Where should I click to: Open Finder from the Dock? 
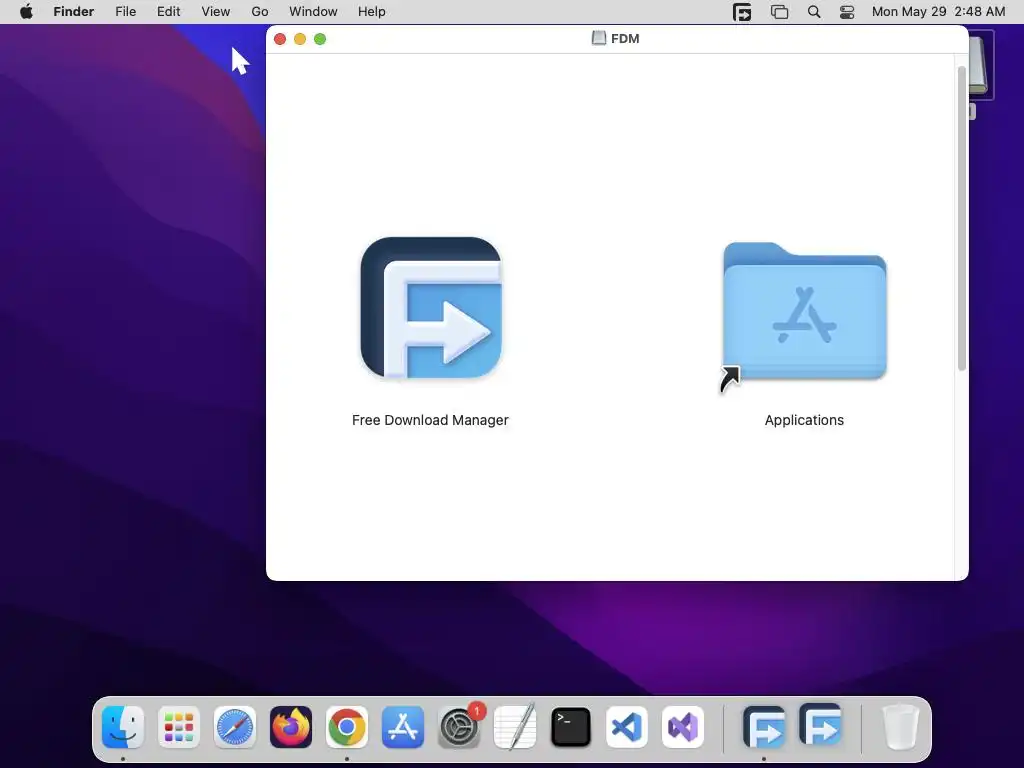click(123, 727)
